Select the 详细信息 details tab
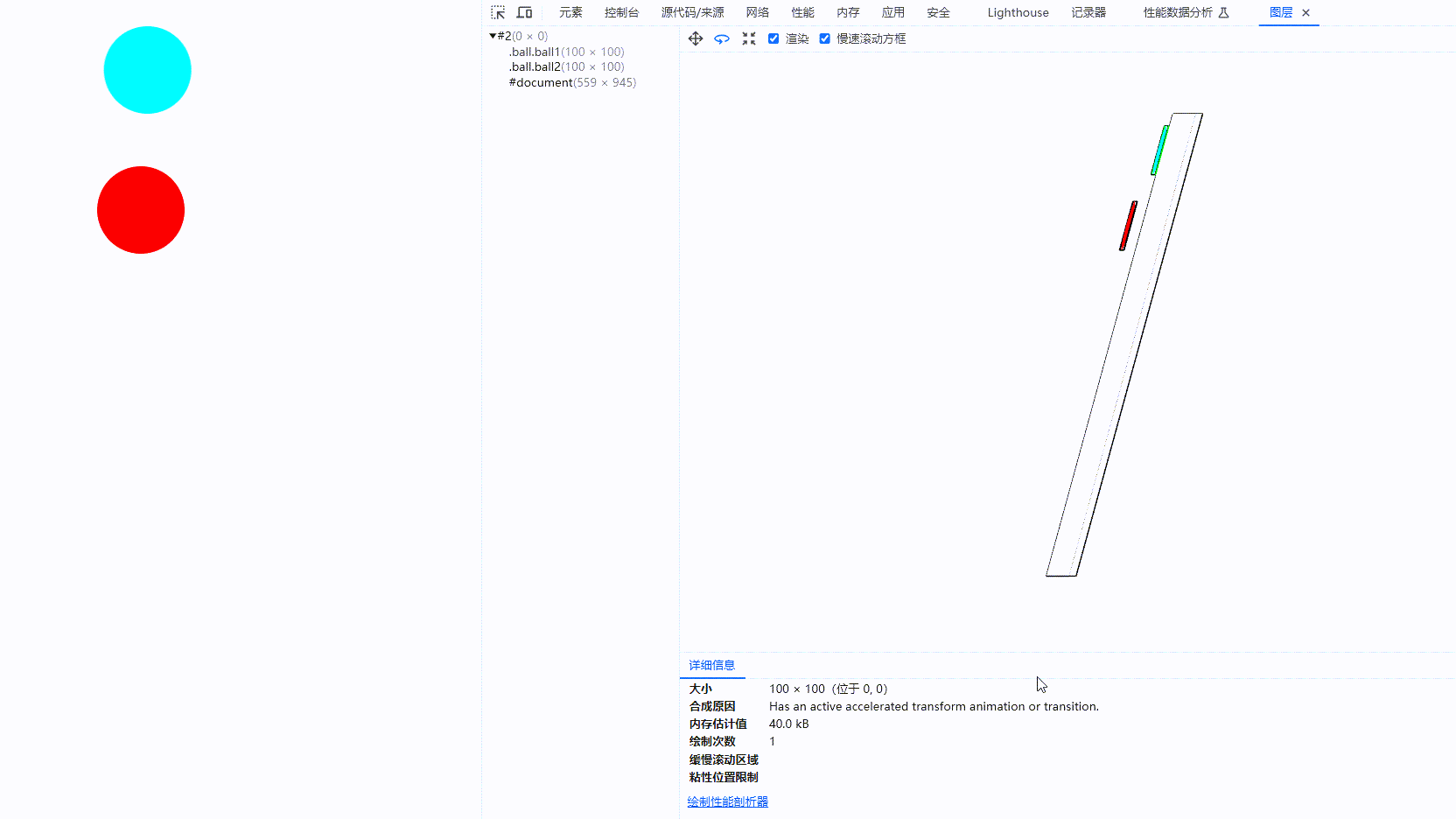 [711, 665]
